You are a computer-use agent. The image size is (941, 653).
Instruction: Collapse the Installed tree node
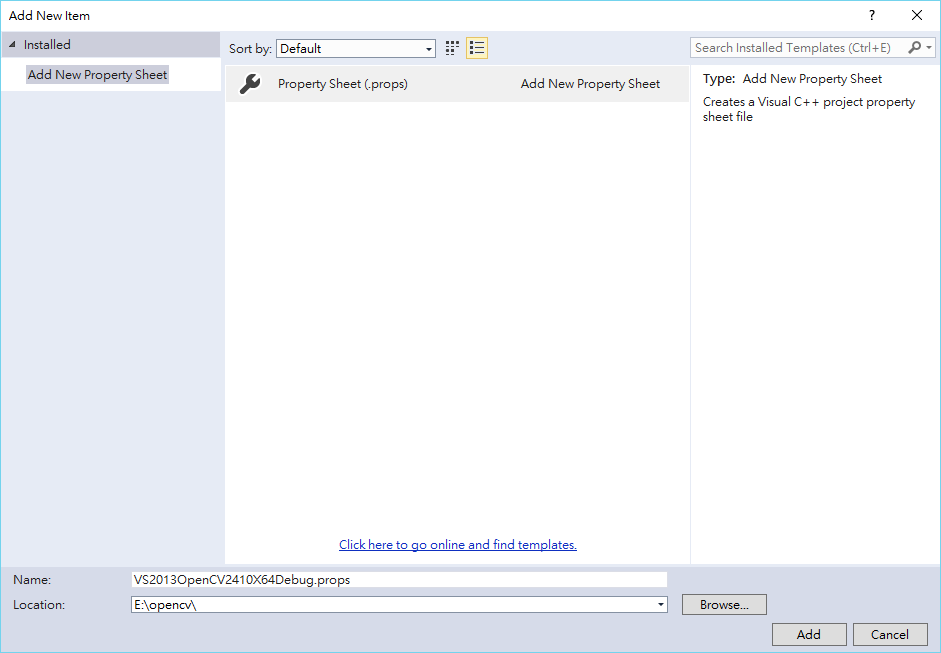coord(12,44)
